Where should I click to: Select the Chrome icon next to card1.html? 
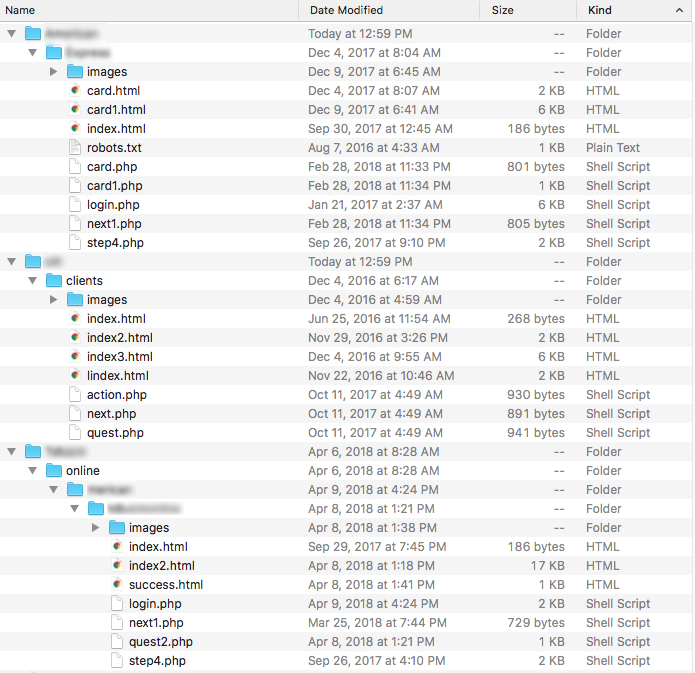point(75,110)
